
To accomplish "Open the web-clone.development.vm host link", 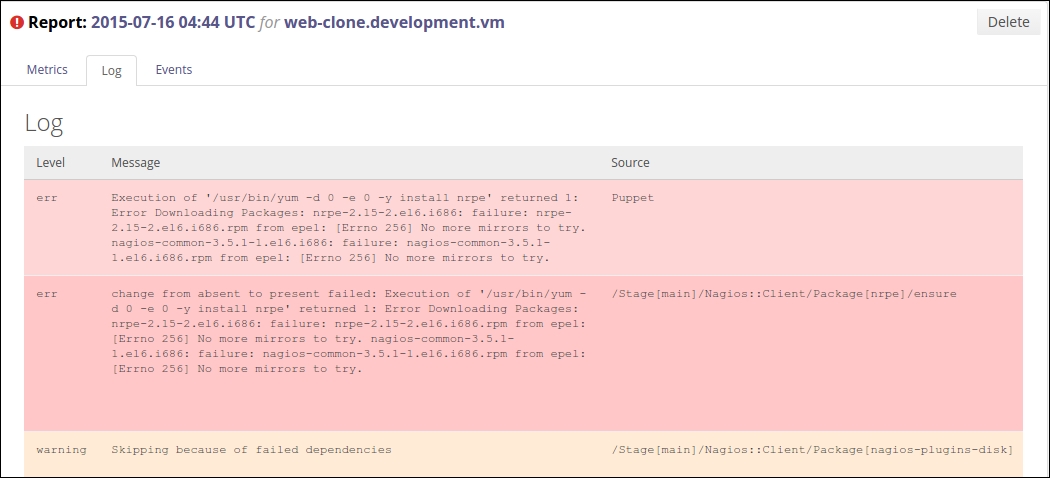I will tap(394, 22).
